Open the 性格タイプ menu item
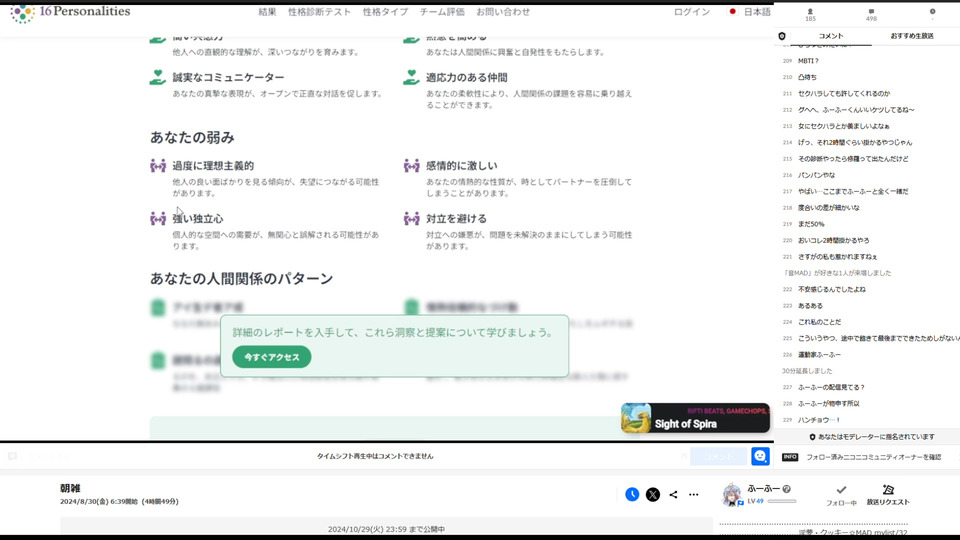960x540 pixels. coord(385,12)
